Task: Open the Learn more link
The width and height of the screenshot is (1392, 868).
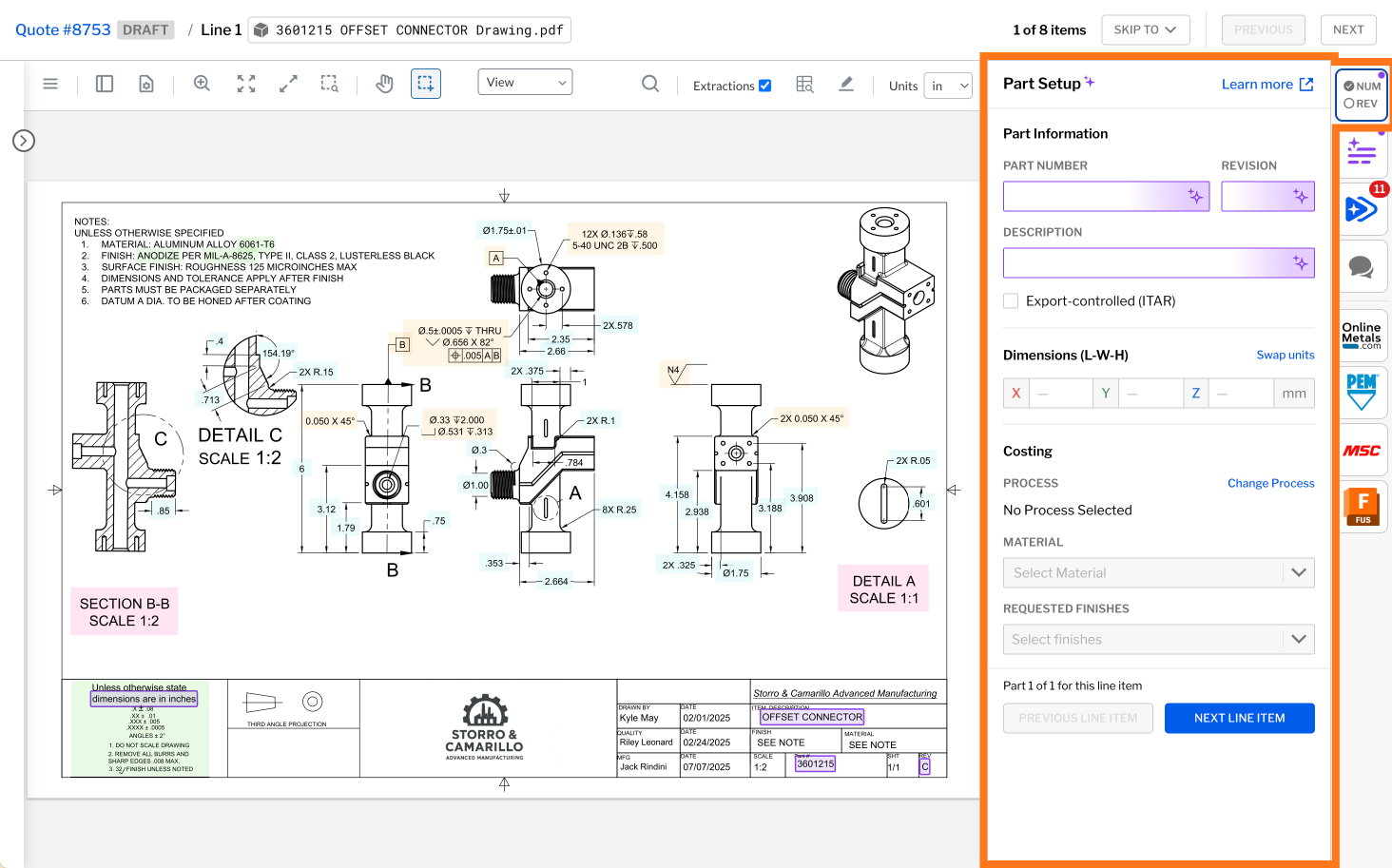Action: point(1267,85)
